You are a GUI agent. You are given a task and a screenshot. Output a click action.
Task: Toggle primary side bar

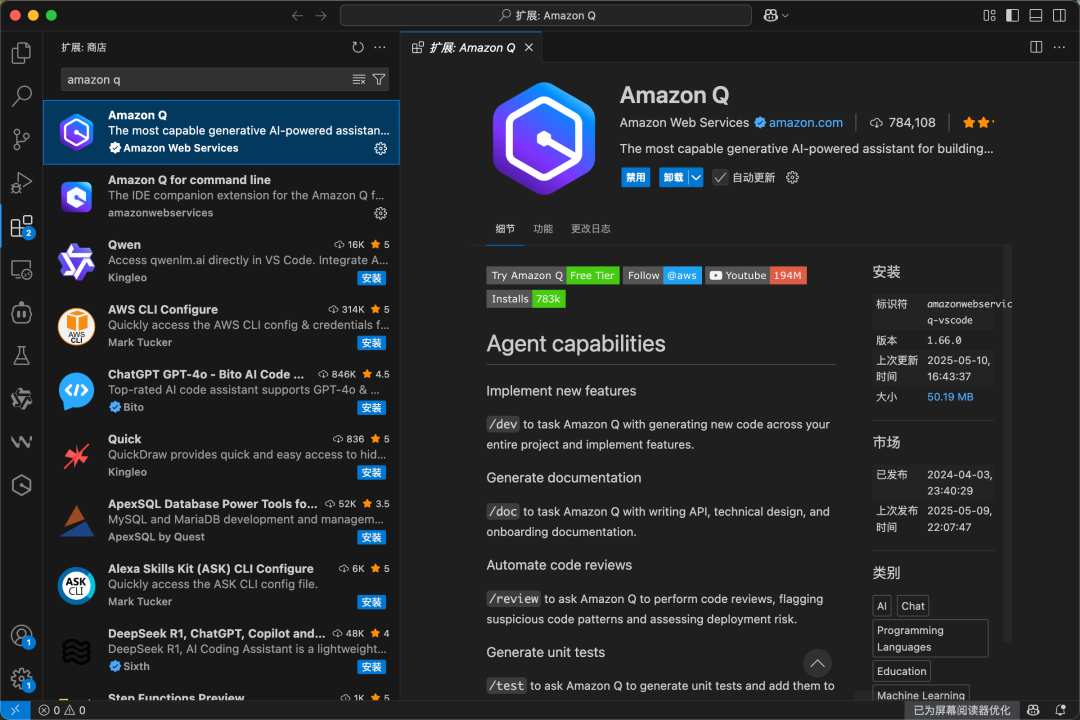1012,15
